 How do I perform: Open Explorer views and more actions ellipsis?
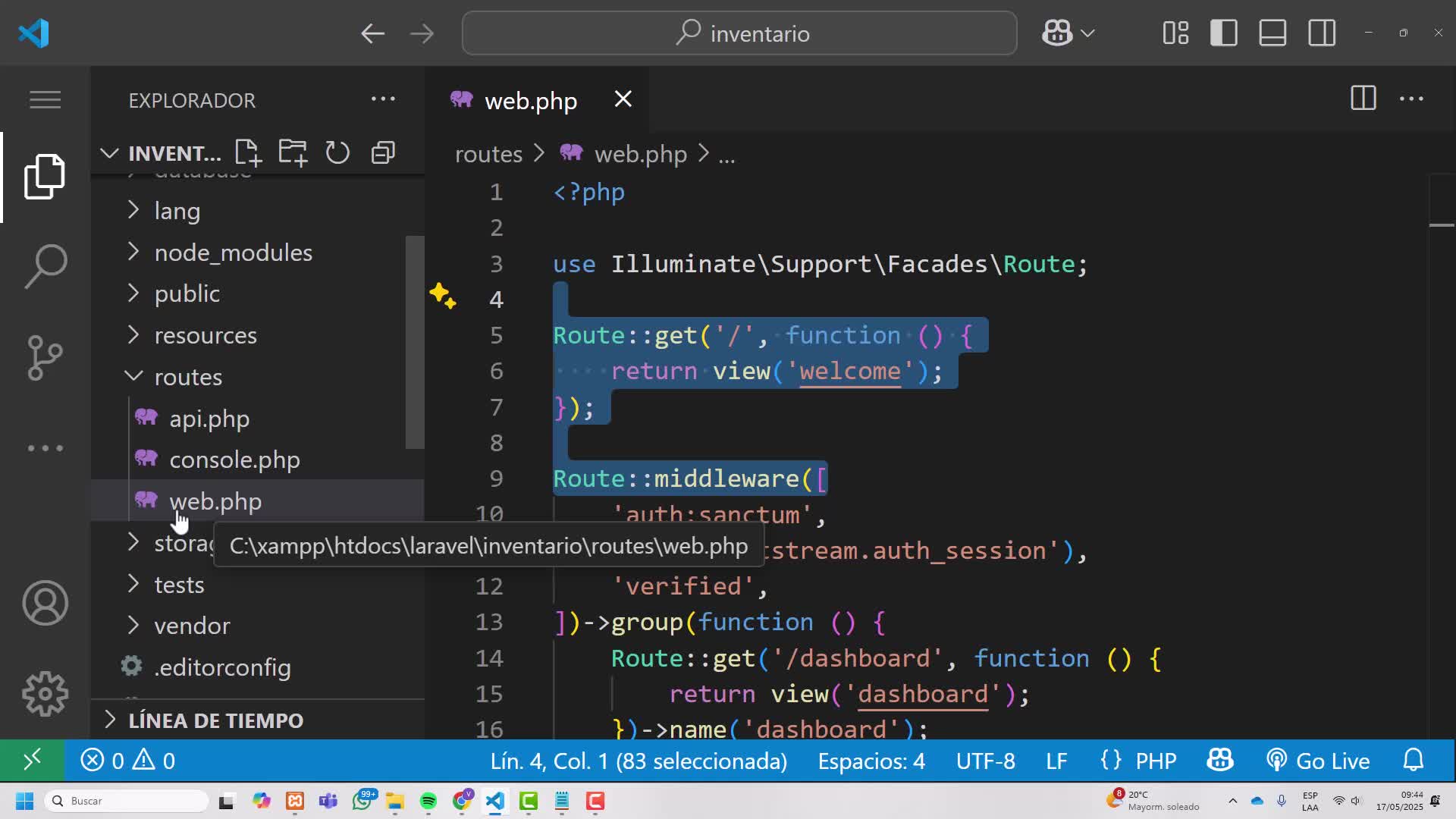[x=383, y=99]
